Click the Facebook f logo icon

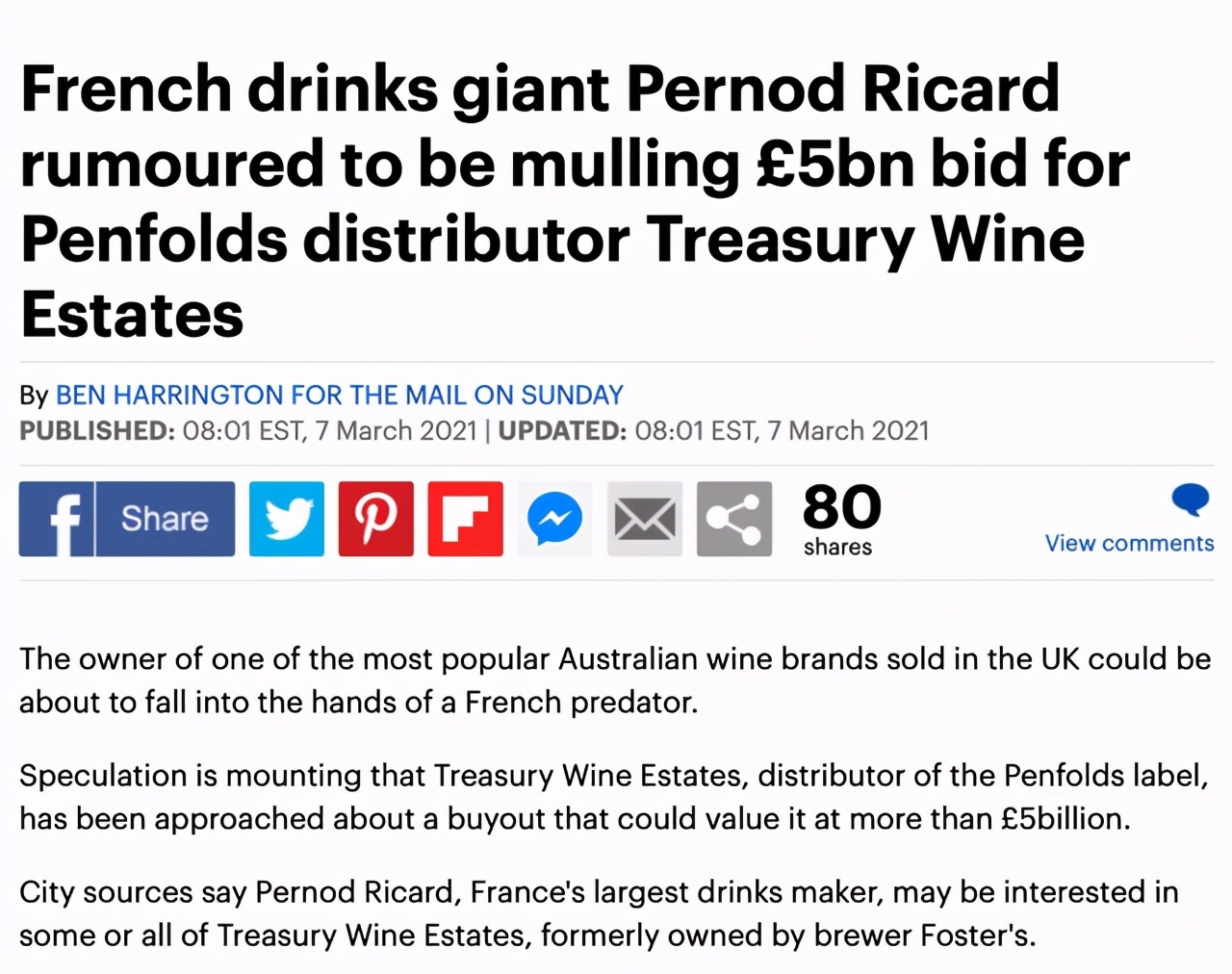[56, 519]
